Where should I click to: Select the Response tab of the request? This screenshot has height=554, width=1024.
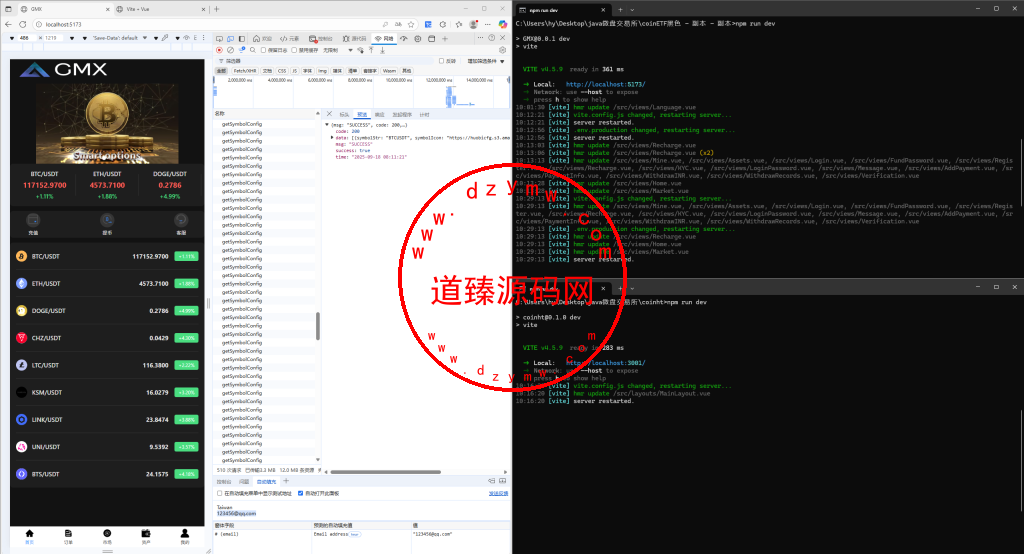[379, 114]
